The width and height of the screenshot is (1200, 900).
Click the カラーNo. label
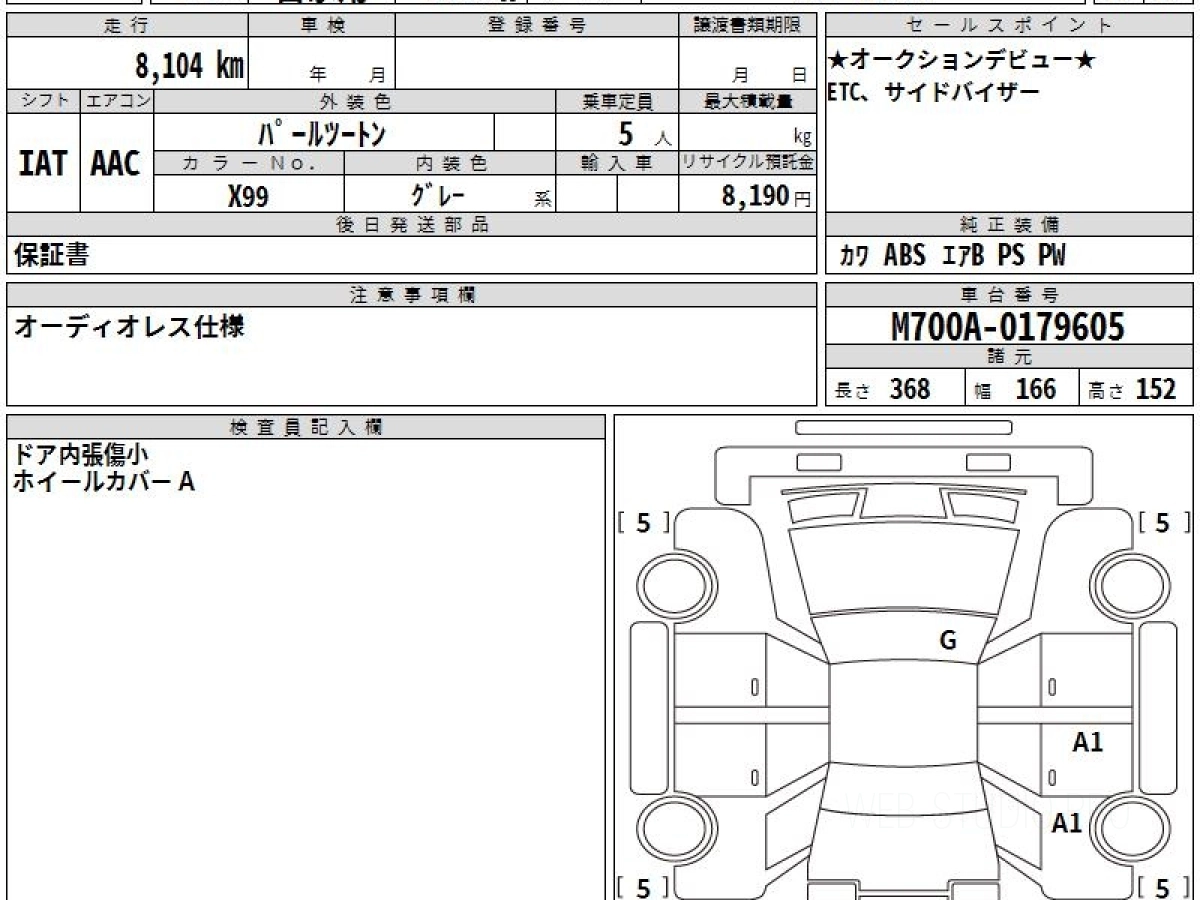click(x=249, y=163)
